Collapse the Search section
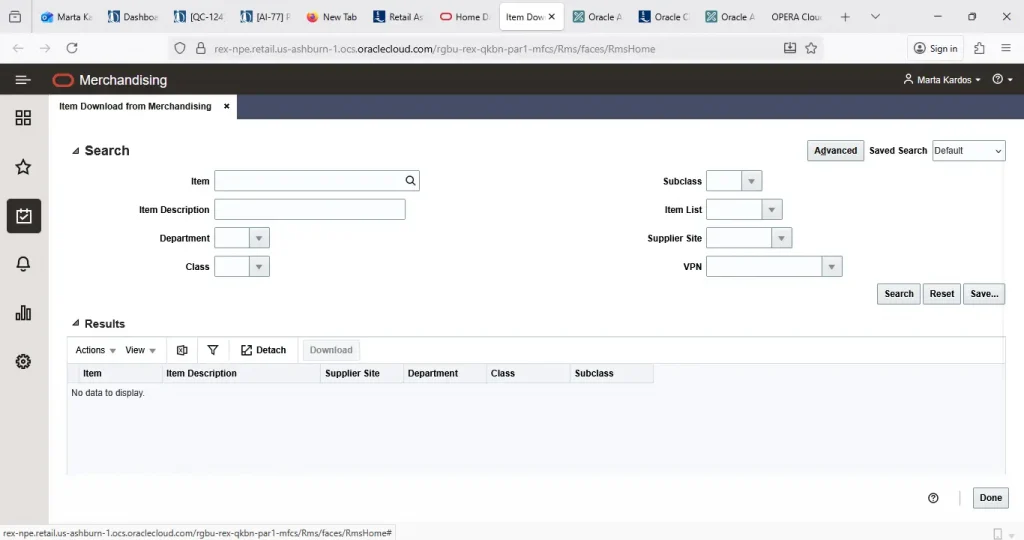Image resolution: width=1024 pixels, height=540 pixels. tap(76, 151)
